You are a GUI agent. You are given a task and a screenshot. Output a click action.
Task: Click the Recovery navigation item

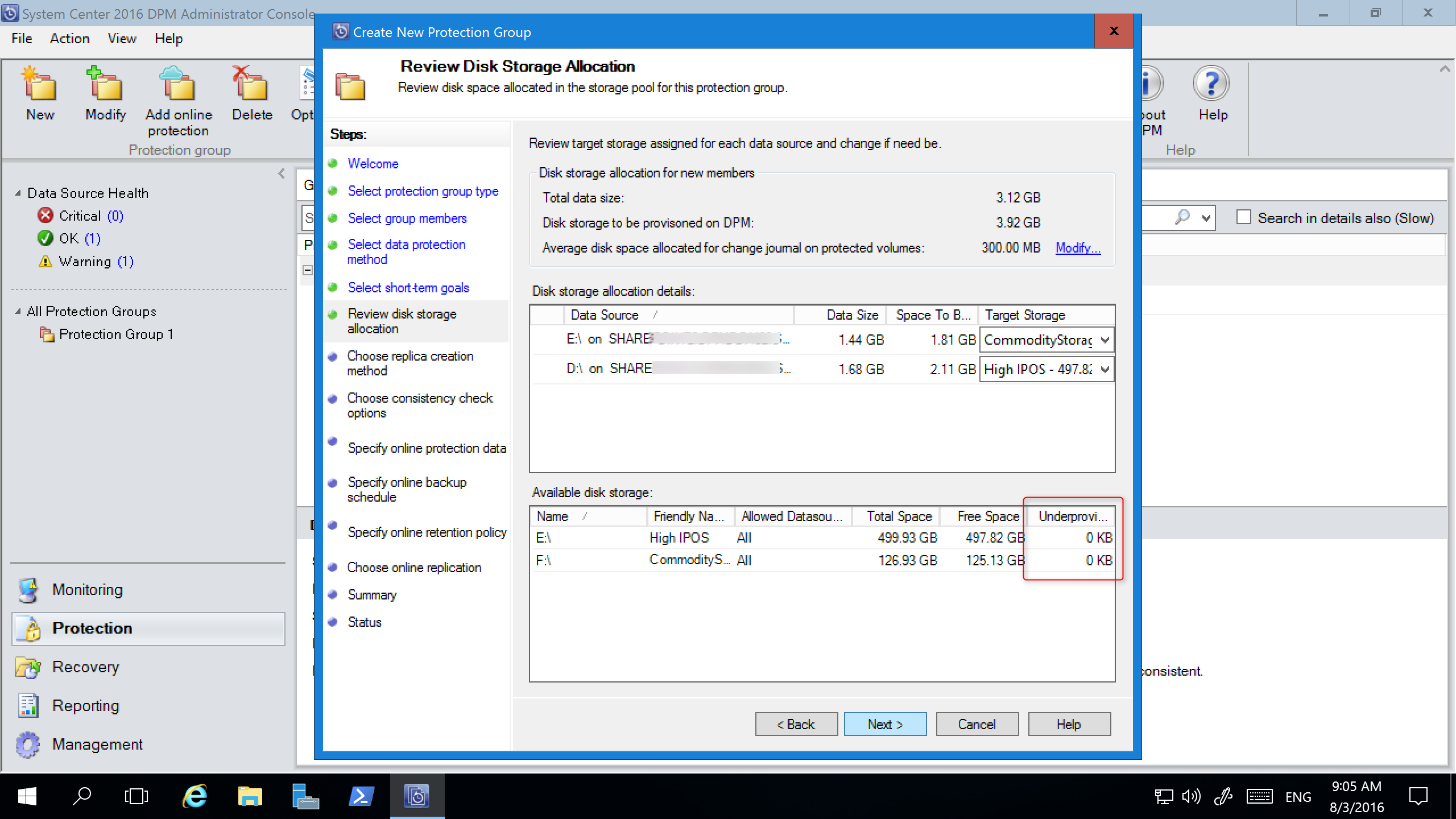[86, 666]
